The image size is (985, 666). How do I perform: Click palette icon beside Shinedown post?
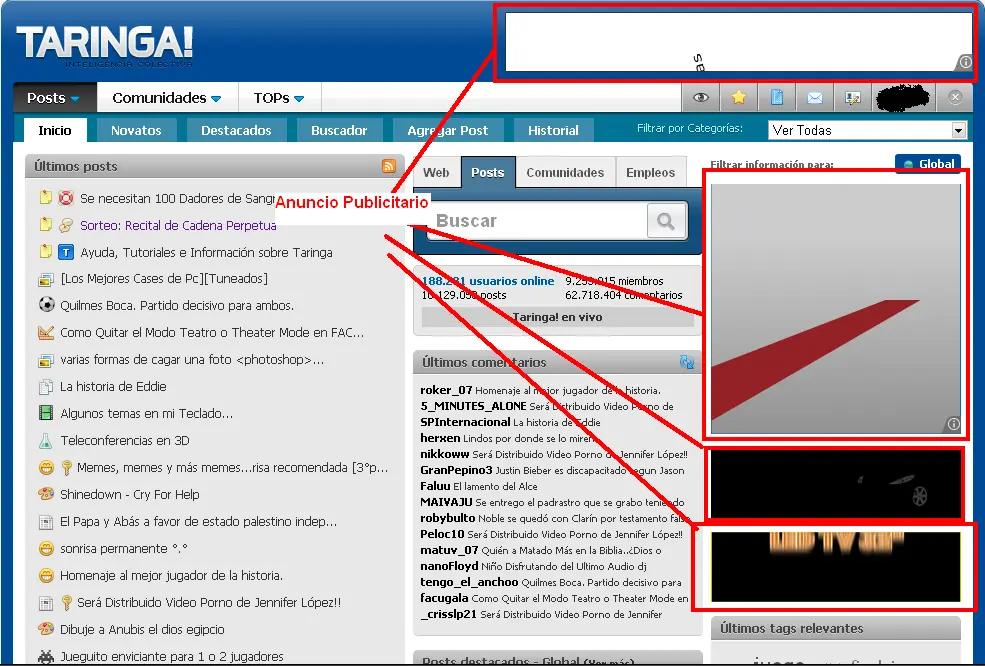pos(46,494)
